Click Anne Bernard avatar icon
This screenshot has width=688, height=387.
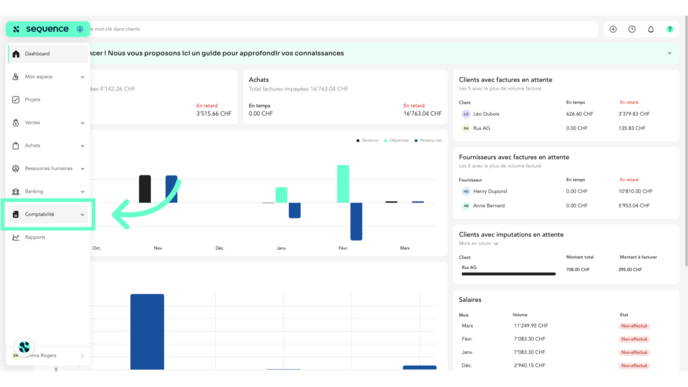point(466,206)
